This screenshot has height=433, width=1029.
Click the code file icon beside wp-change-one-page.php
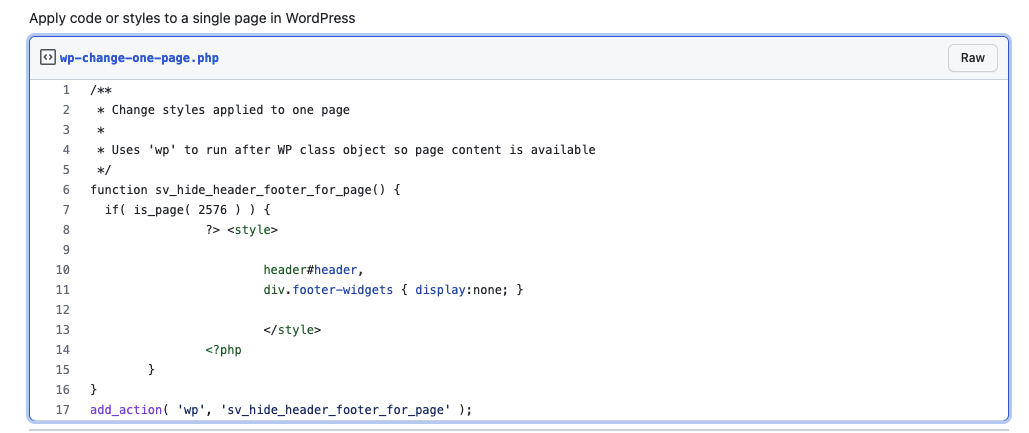pyautogui.click(x=48, y=58)
